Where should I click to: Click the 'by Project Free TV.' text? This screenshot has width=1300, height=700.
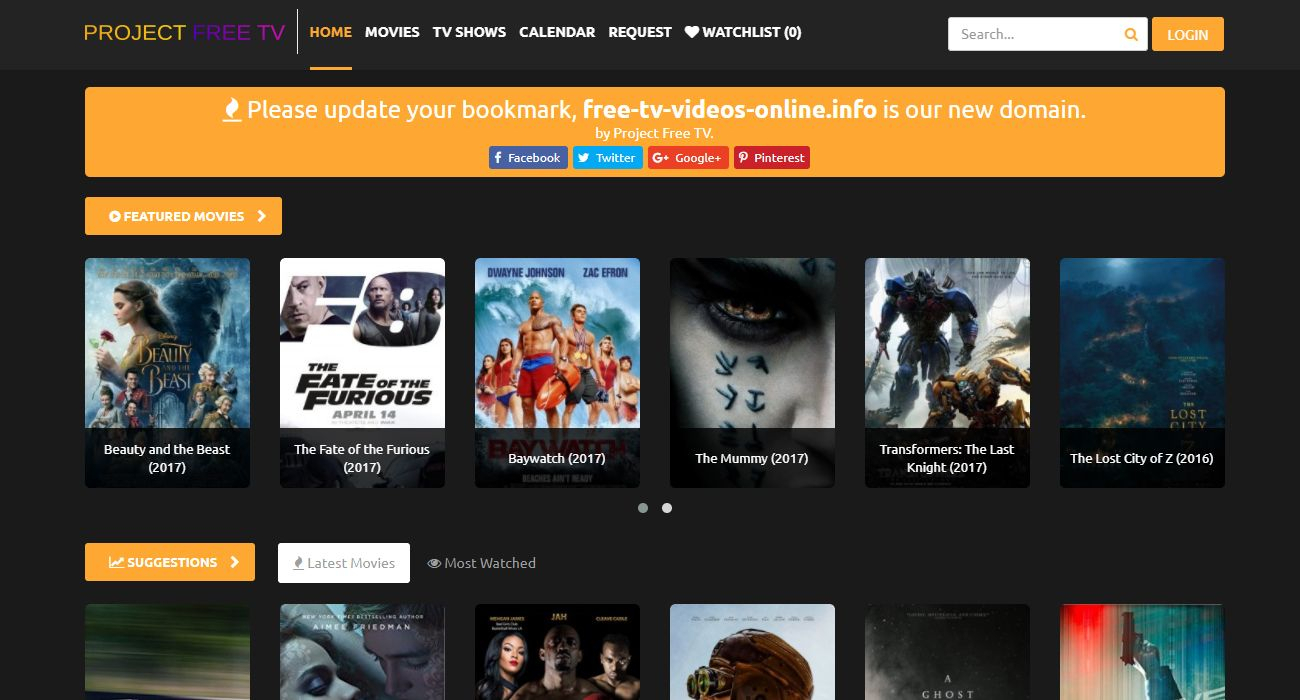point(655,133)
